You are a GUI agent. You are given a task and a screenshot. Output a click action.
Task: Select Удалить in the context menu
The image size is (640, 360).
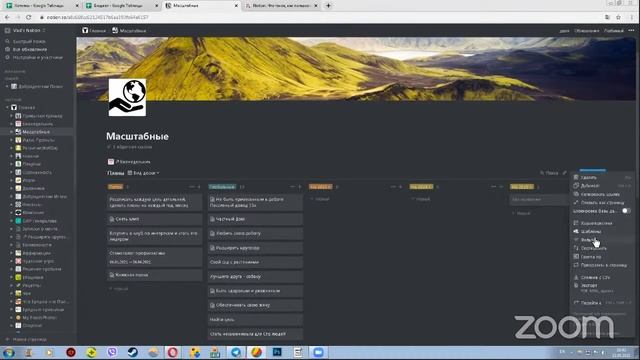(602, 177)
